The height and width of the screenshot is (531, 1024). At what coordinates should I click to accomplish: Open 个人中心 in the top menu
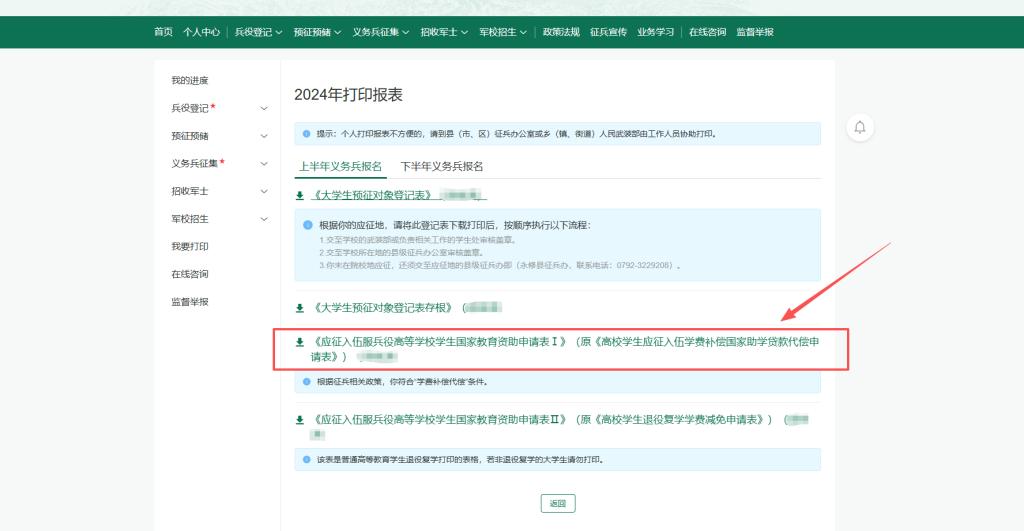[201, 32]
